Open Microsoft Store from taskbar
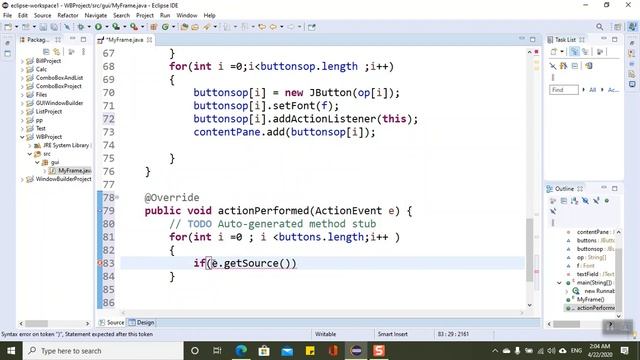Viewport: 640px width, 360px height. click(x=264, y=351)
